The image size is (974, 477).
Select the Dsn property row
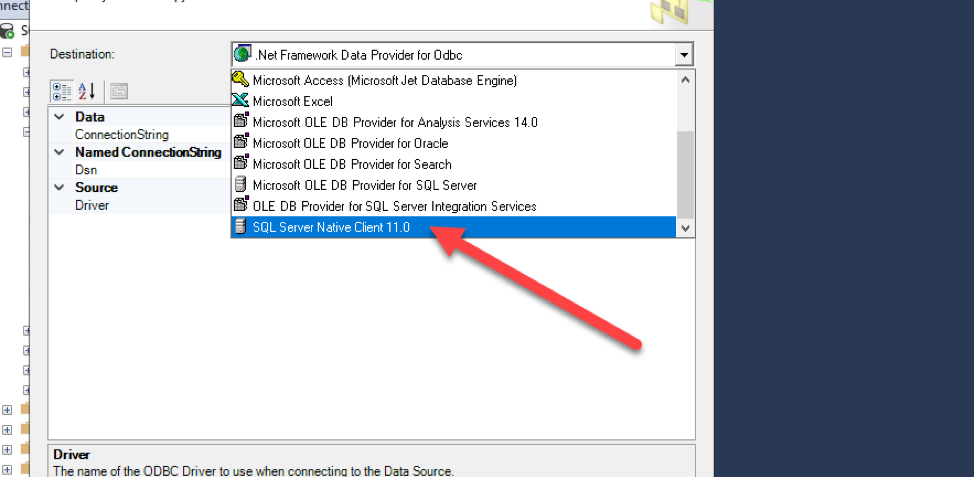[86, 170]
